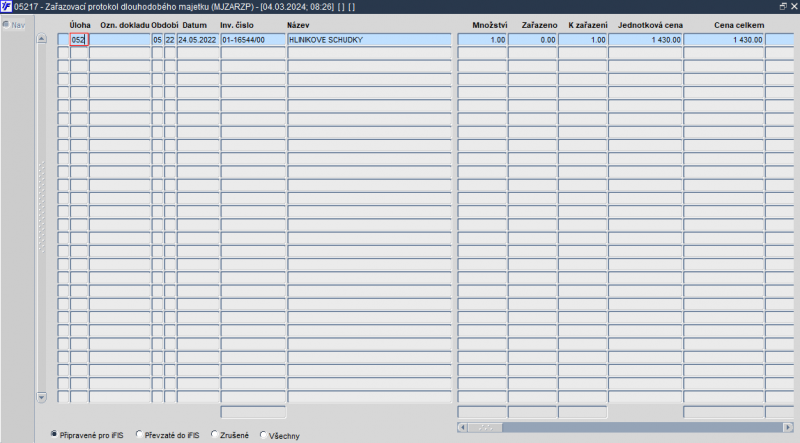Select the 'Převzaté do iFIS' radio button
800x443 pixels.
click(x=139, y=434)
